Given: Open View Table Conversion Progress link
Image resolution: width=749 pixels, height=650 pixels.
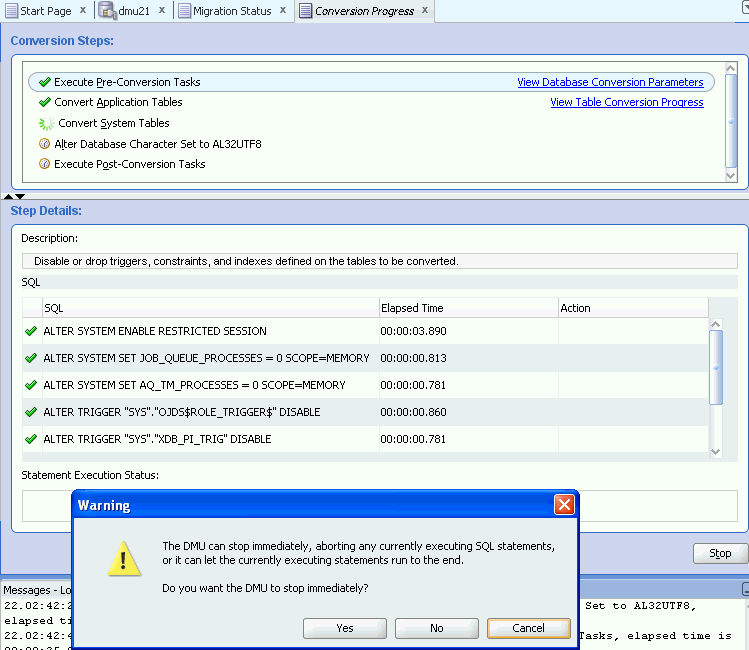Looking at the screenshot, I should (626, 102).
